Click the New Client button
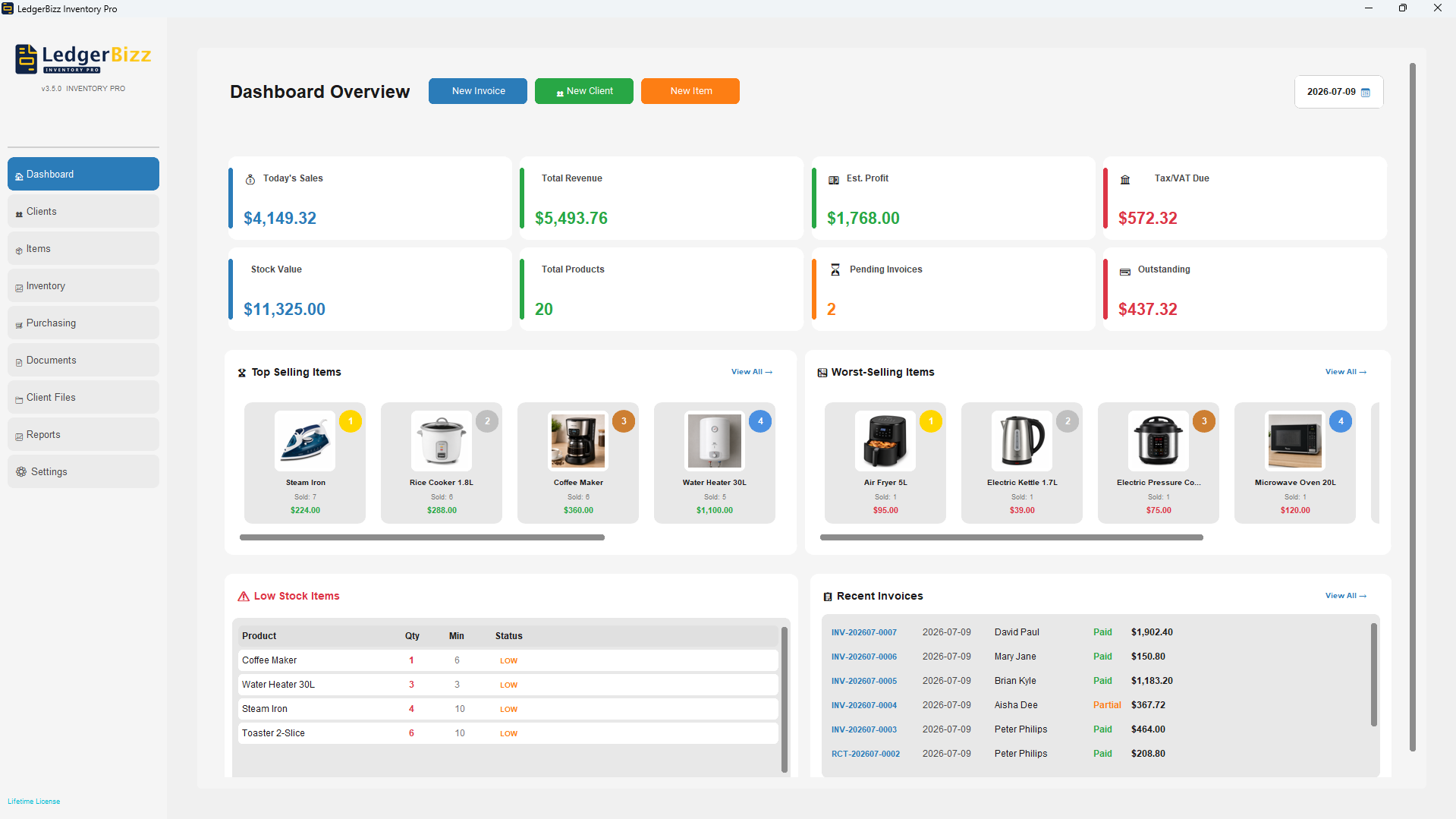 pyautogui.click(x=584, y=91)
